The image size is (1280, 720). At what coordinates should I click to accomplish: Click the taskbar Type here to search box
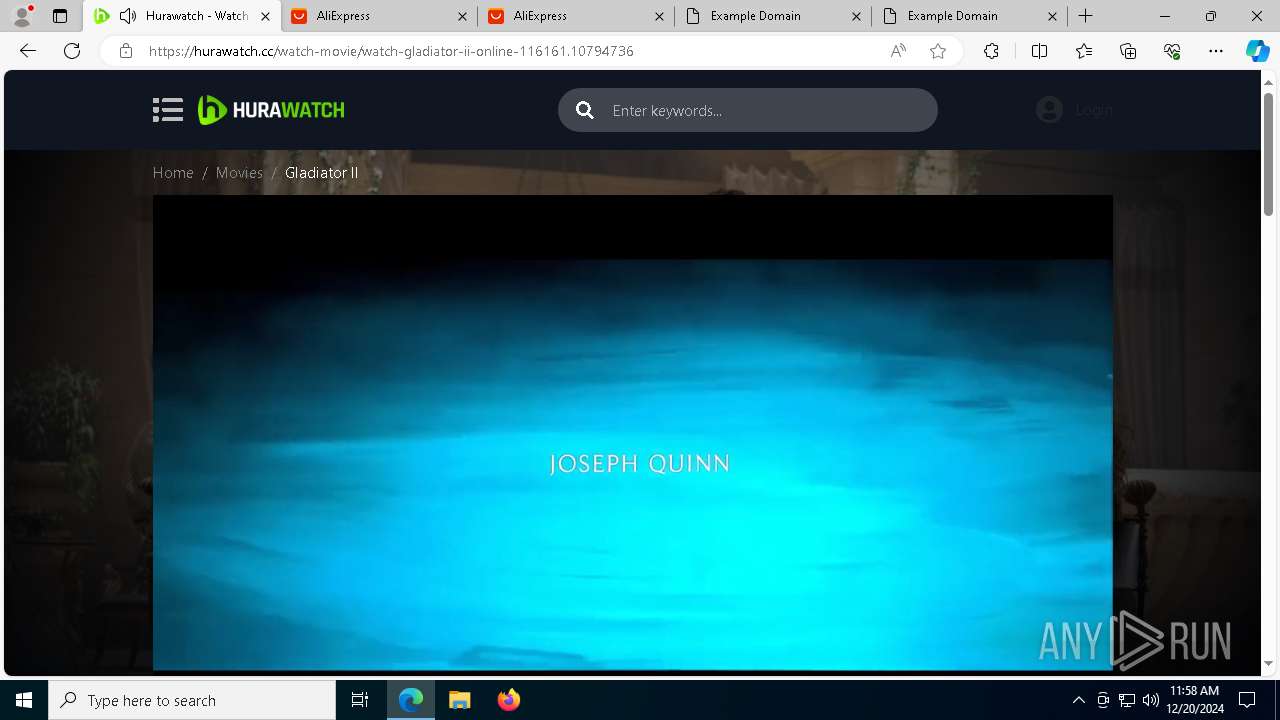coord(192,700)
